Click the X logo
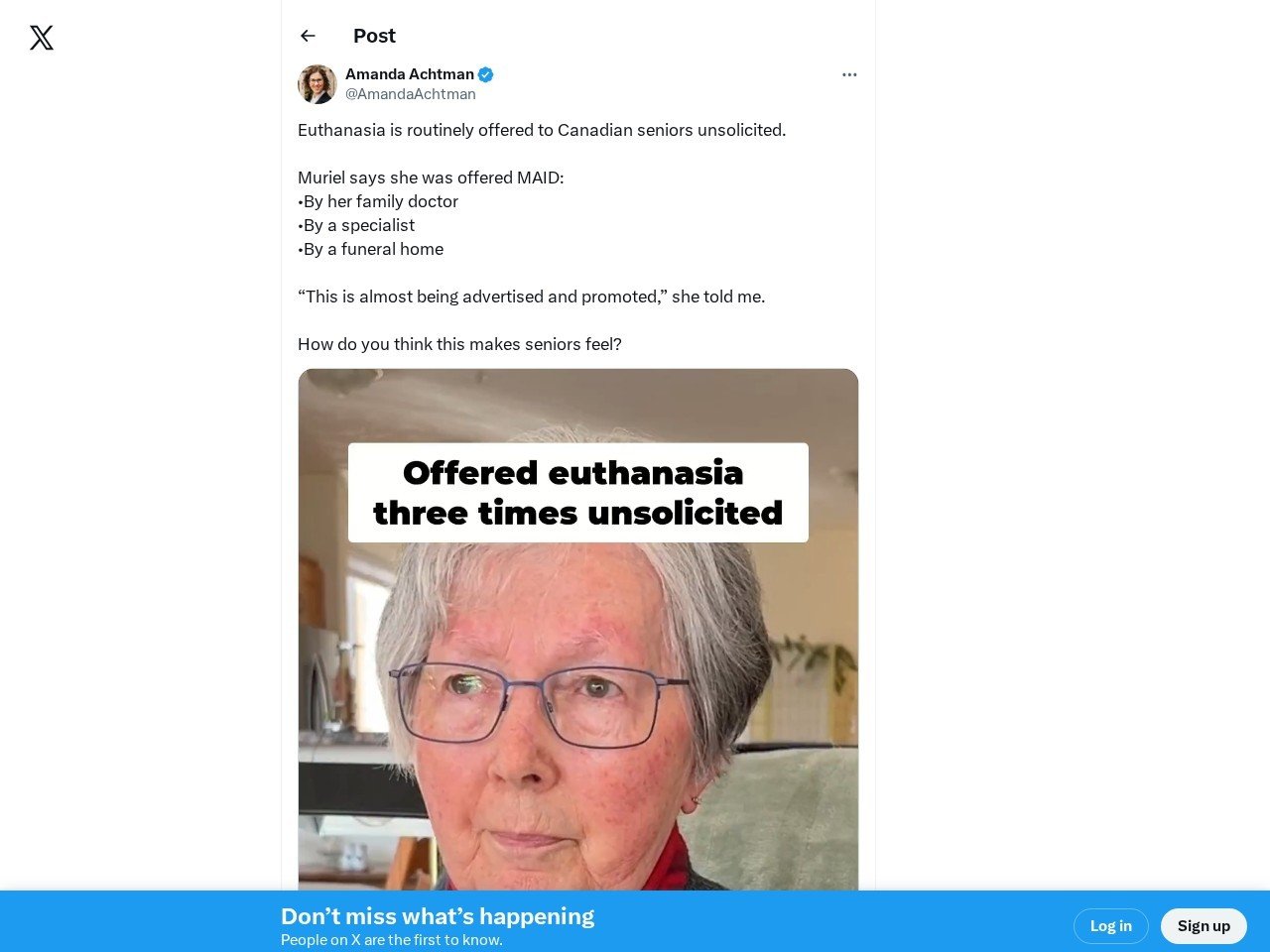The width and height of the screenshot is (1270, 952). [42, 38]
